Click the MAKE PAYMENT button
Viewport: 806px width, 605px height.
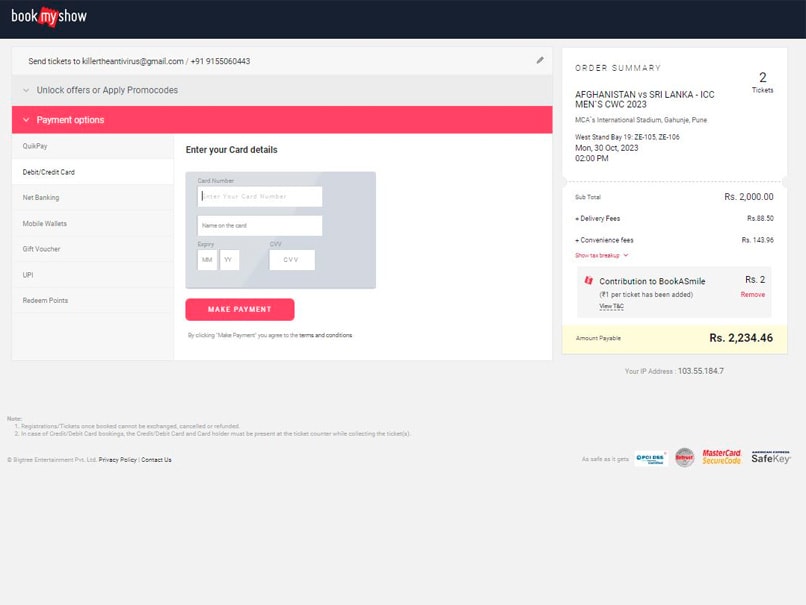(240, 309)
